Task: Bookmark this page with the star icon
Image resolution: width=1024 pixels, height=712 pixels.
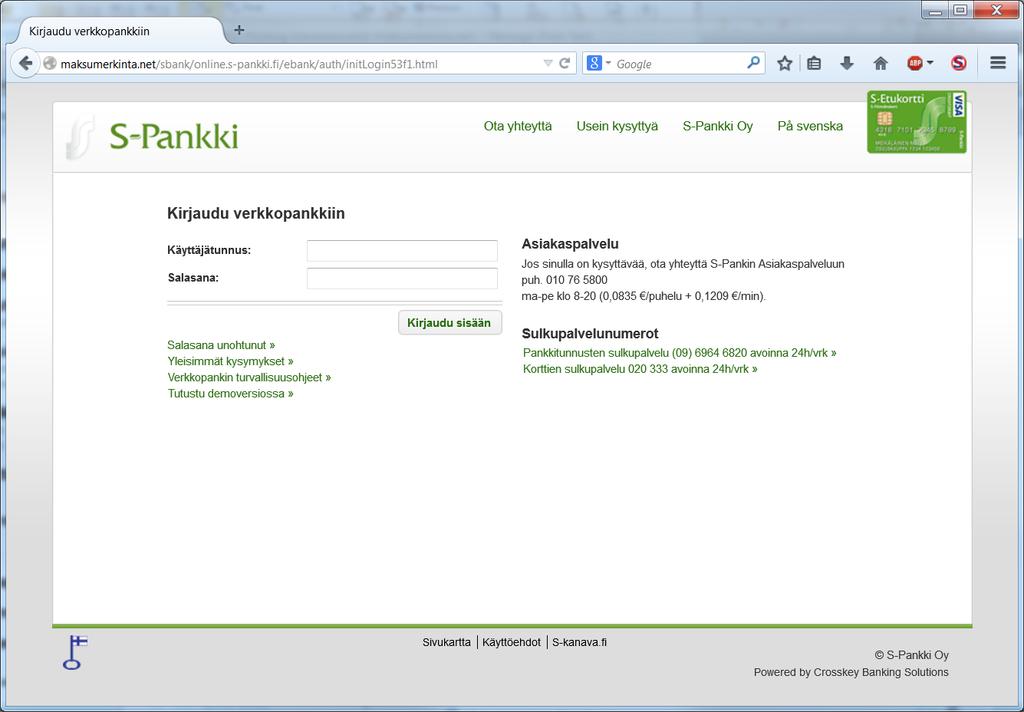Action: (784, 63)
